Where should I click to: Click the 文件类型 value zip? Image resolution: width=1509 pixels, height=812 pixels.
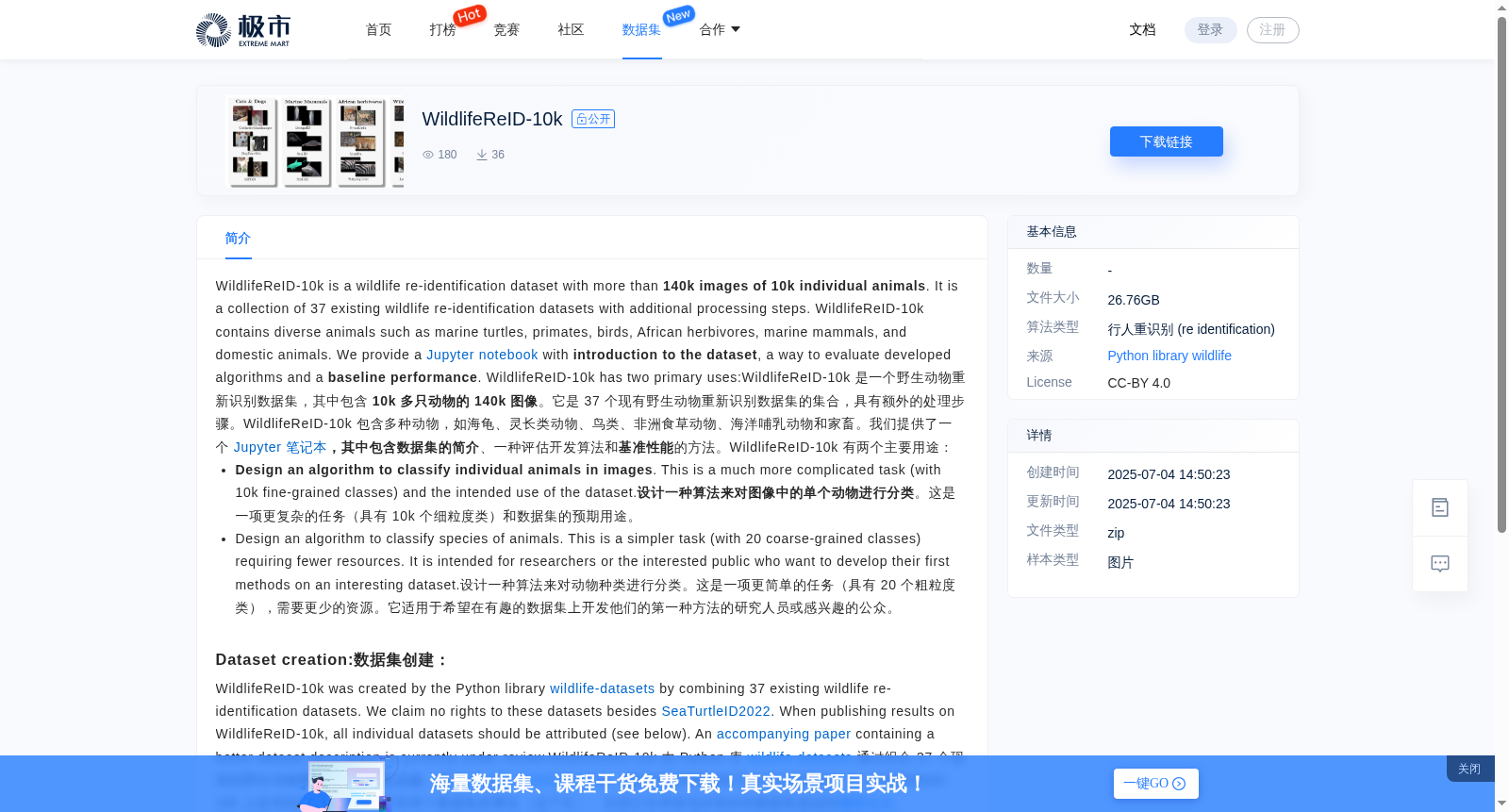pos(1116,533)
